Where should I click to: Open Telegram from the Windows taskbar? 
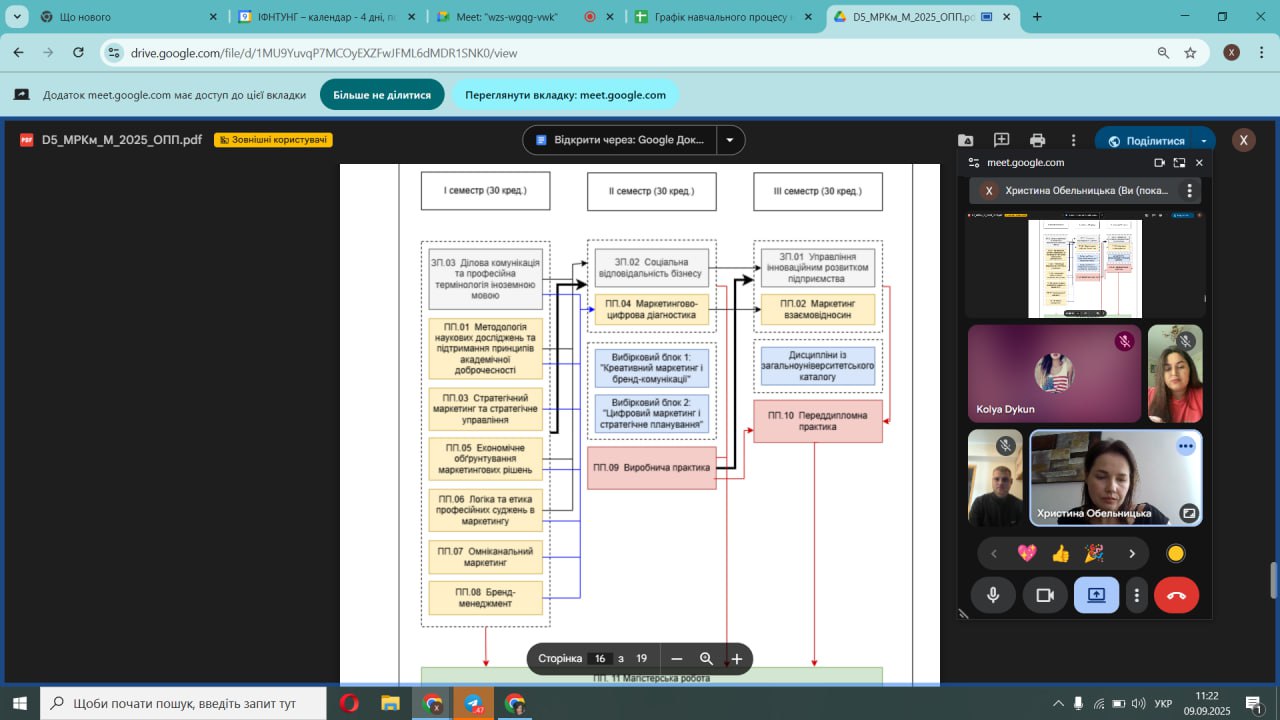473,703
